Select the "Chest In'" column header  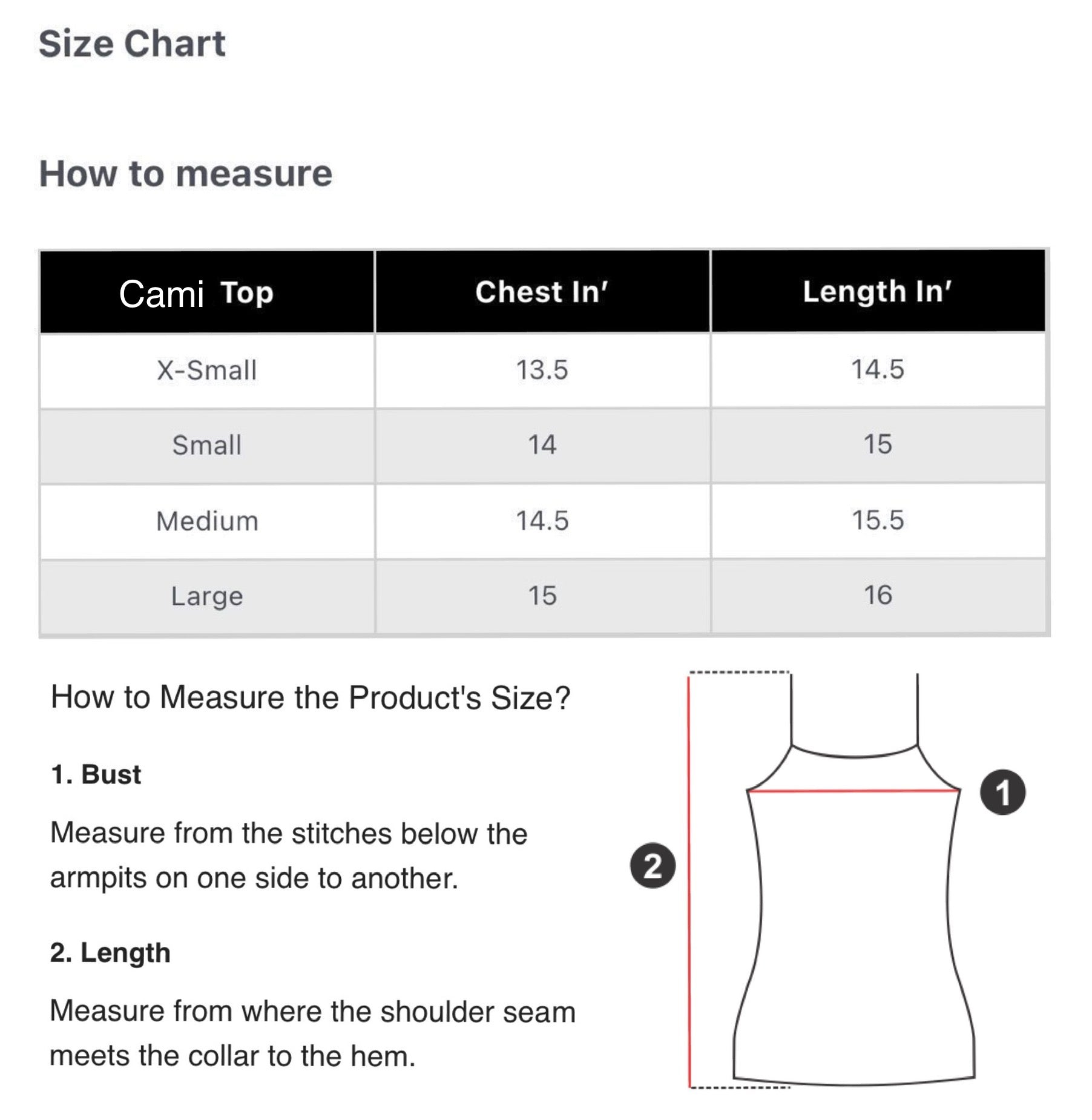tap(541, 292)
